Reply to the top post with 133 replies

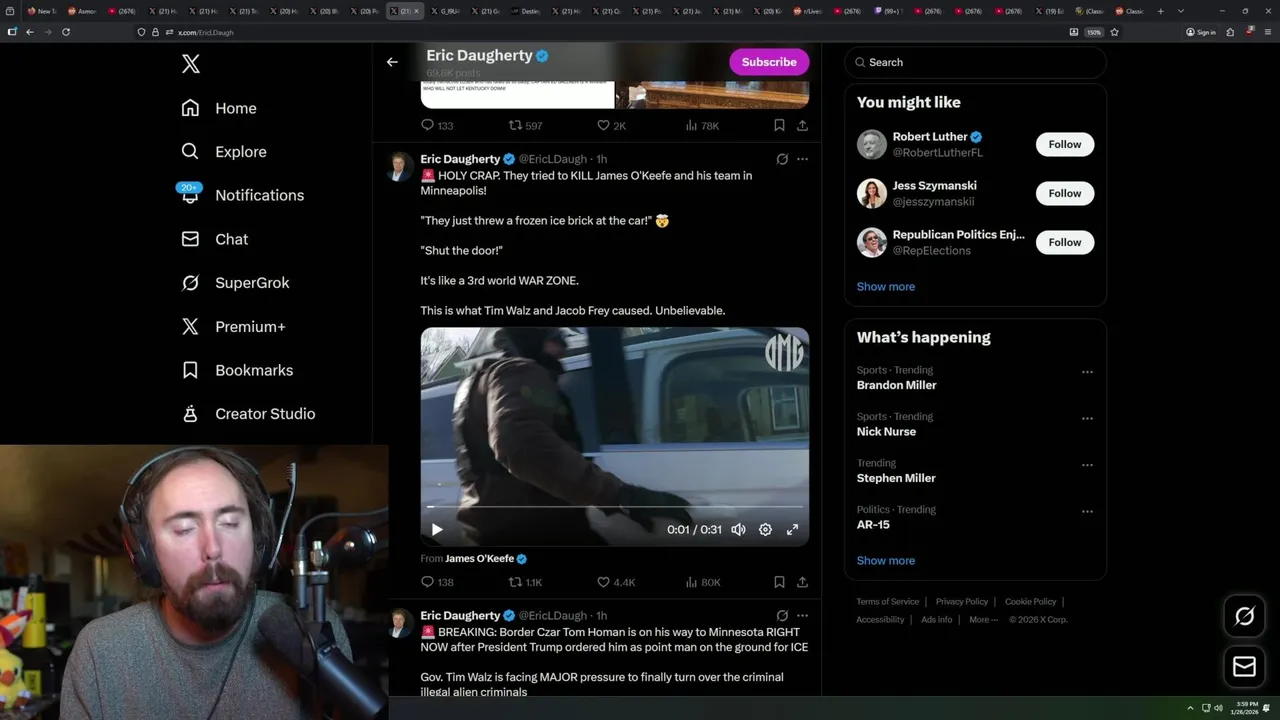coord(437,126)
